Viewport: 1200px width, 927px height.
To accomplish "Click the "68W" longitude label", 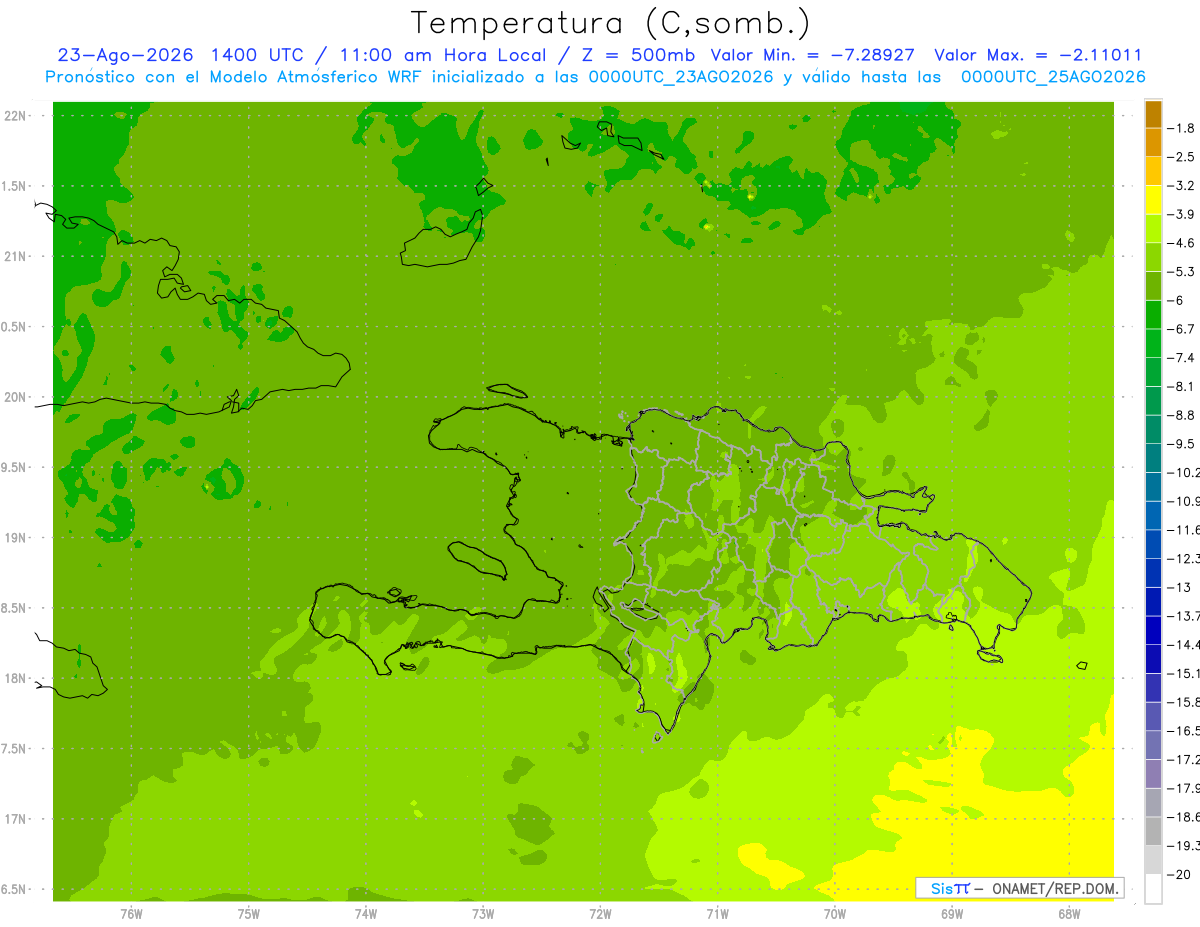I will click(1069, 913).
